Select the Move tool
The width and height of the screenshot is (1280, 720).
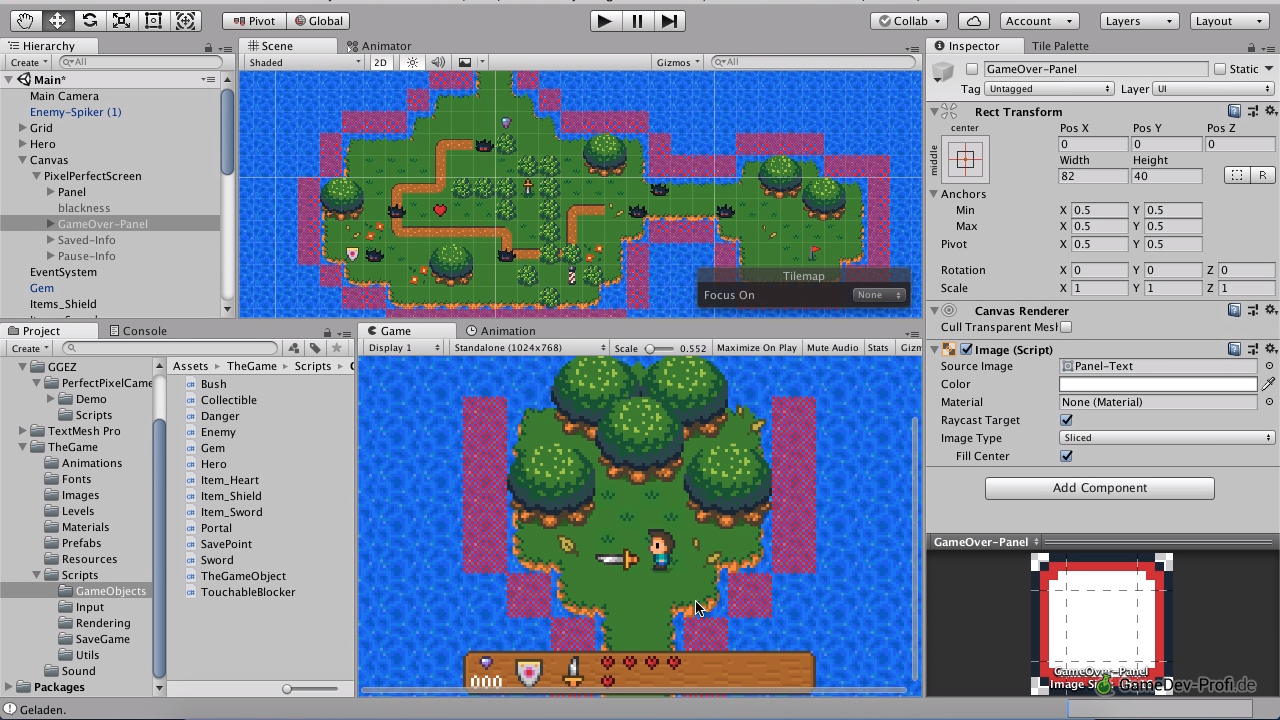57,20
